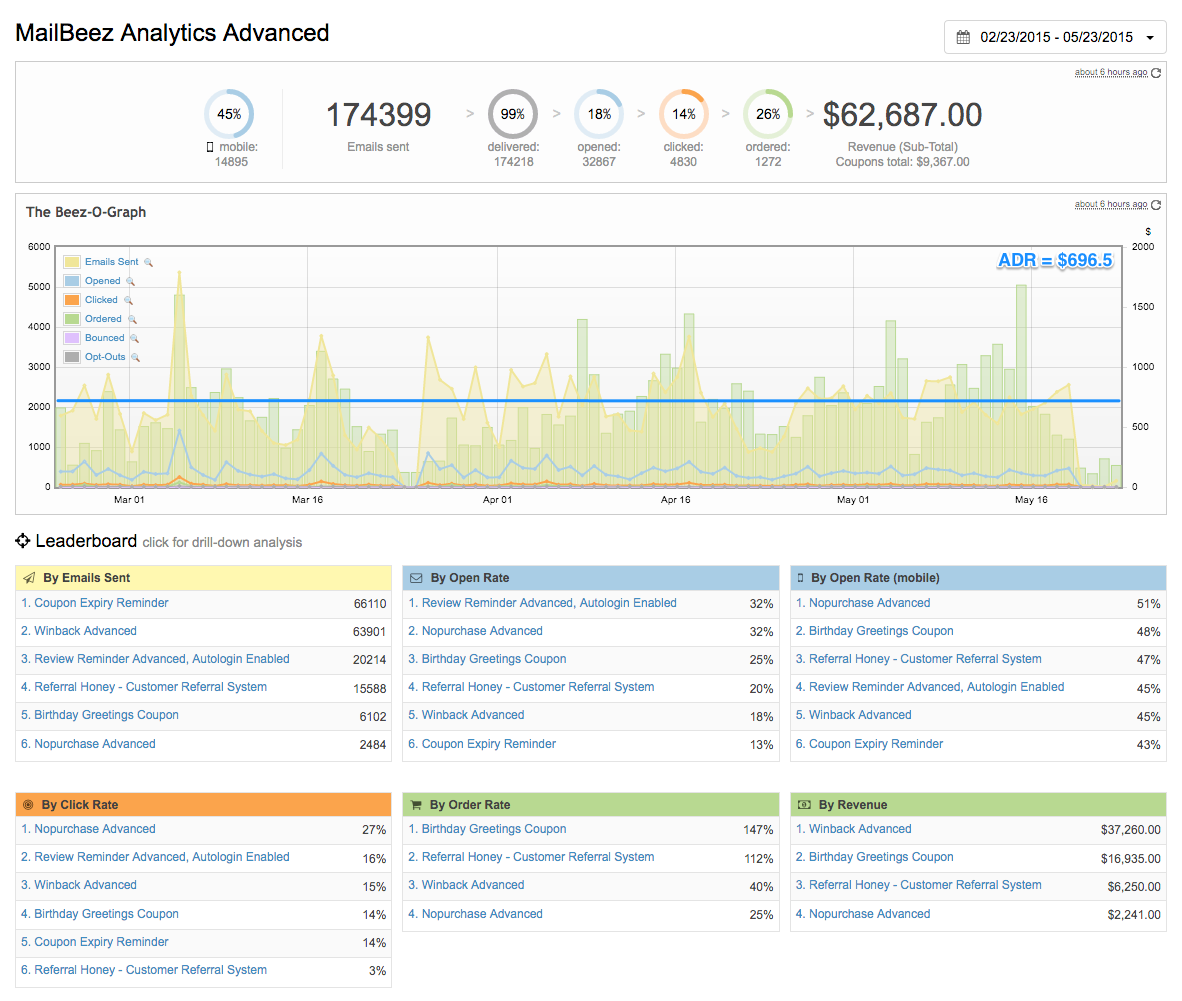Toggle Bounced series in legend
Image resolution: width=1182 pixels, height=1001 pixels.
104,338
